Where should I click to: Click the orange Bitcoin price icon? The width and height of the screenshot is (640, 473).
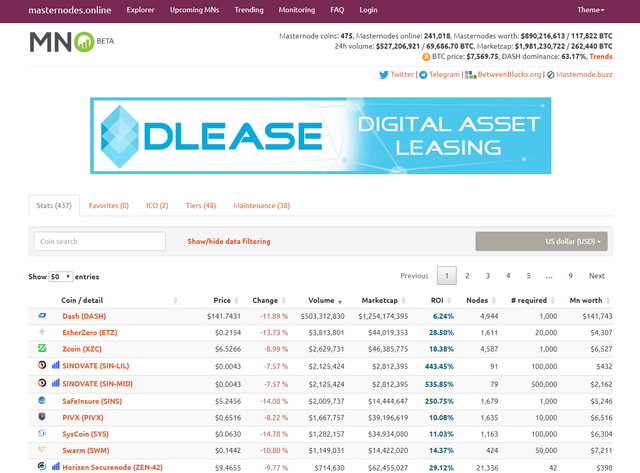pos(426,57)
